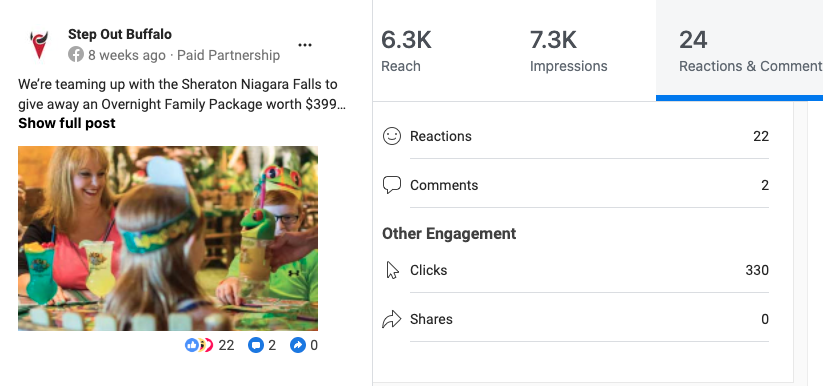Click the like reaction emoji icons under the photo
The image size is (823, 386).
coord(199,345)
